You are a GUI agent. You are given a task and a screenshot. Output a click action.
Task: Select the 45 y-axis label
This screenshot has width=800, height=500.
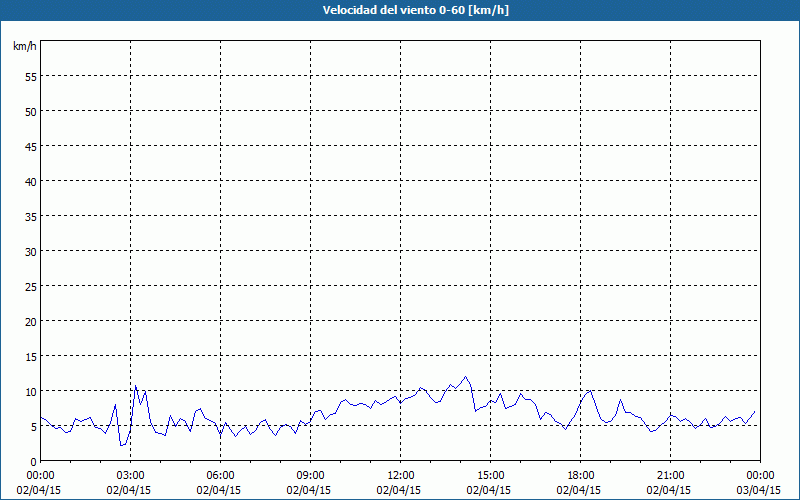pyautogui.click(x=31, y=146)
